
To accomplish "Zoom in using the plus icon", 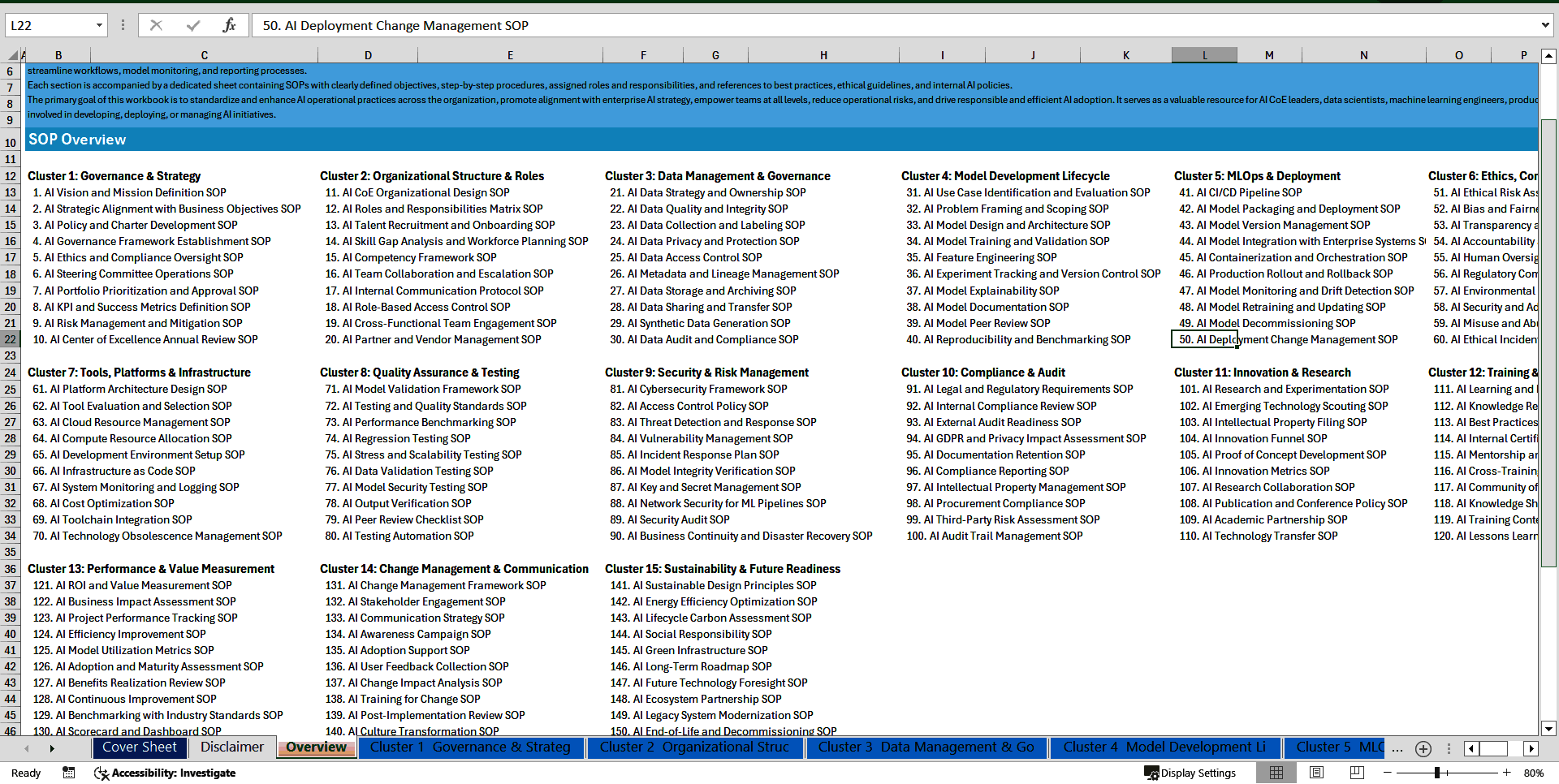I will tap(1506, 773).
